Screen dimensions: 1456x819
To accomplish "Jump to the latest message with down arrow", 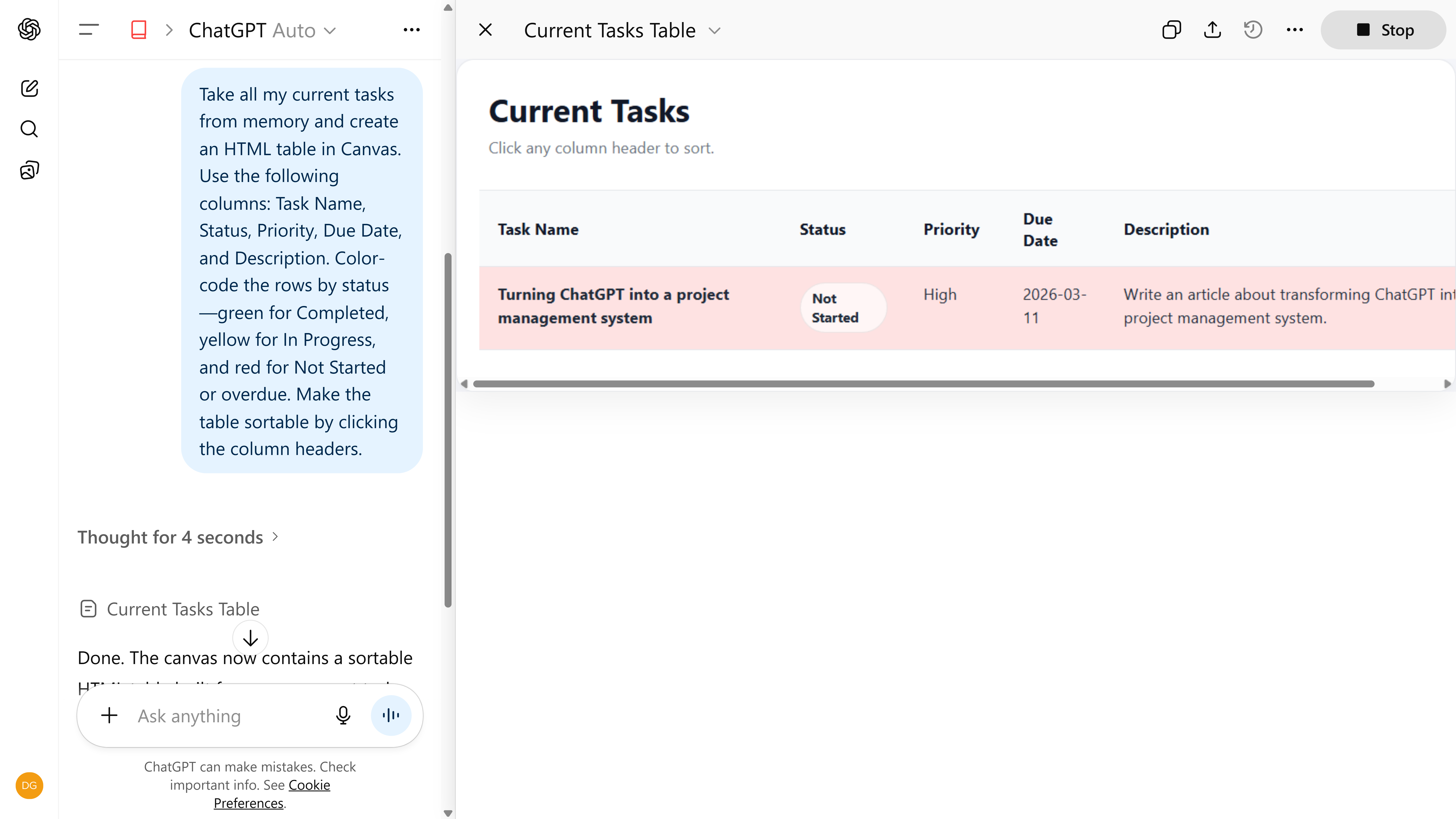I will click(250, 638).
